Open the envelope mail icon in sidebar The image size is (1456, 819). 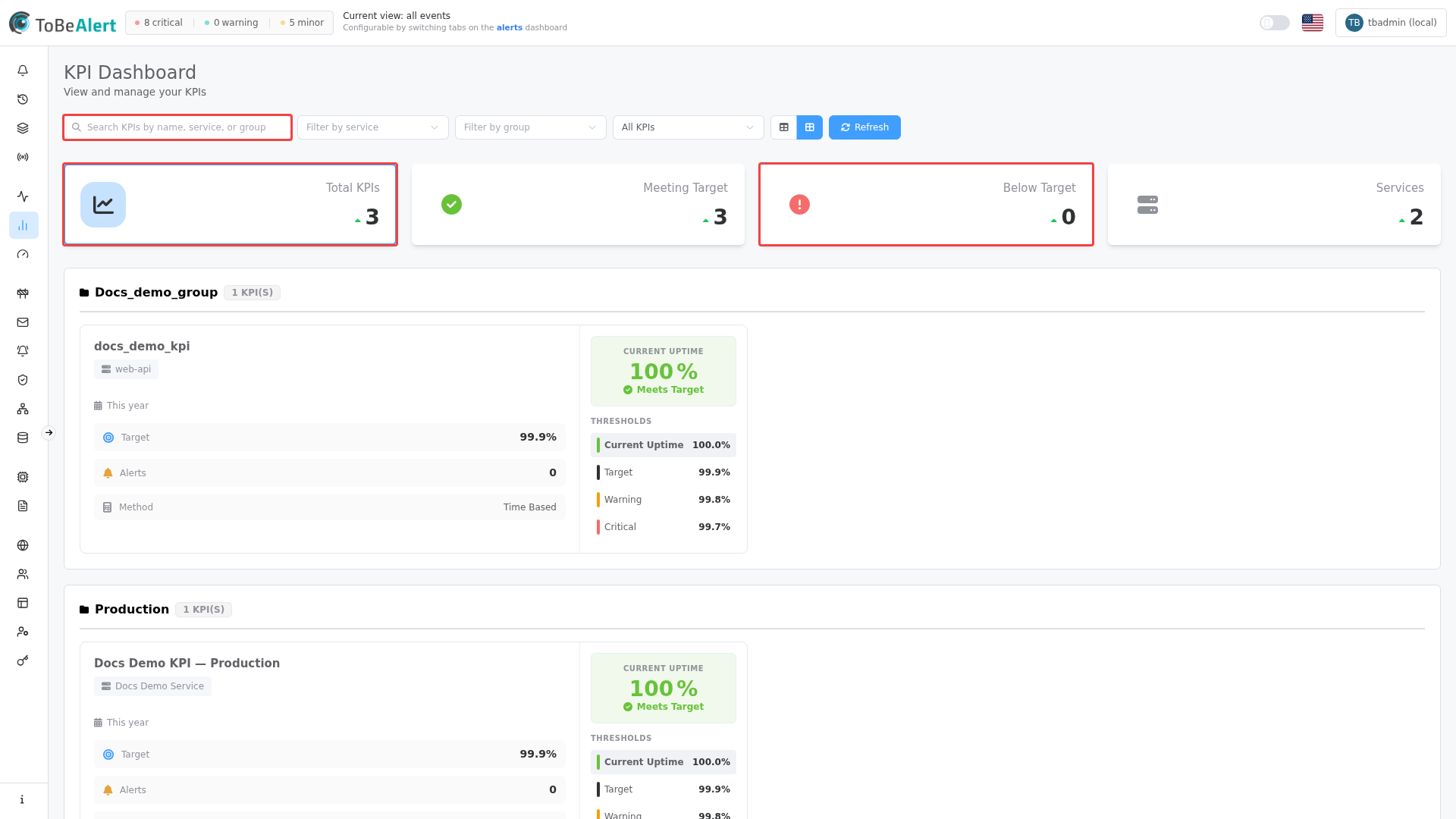(23, 322)
